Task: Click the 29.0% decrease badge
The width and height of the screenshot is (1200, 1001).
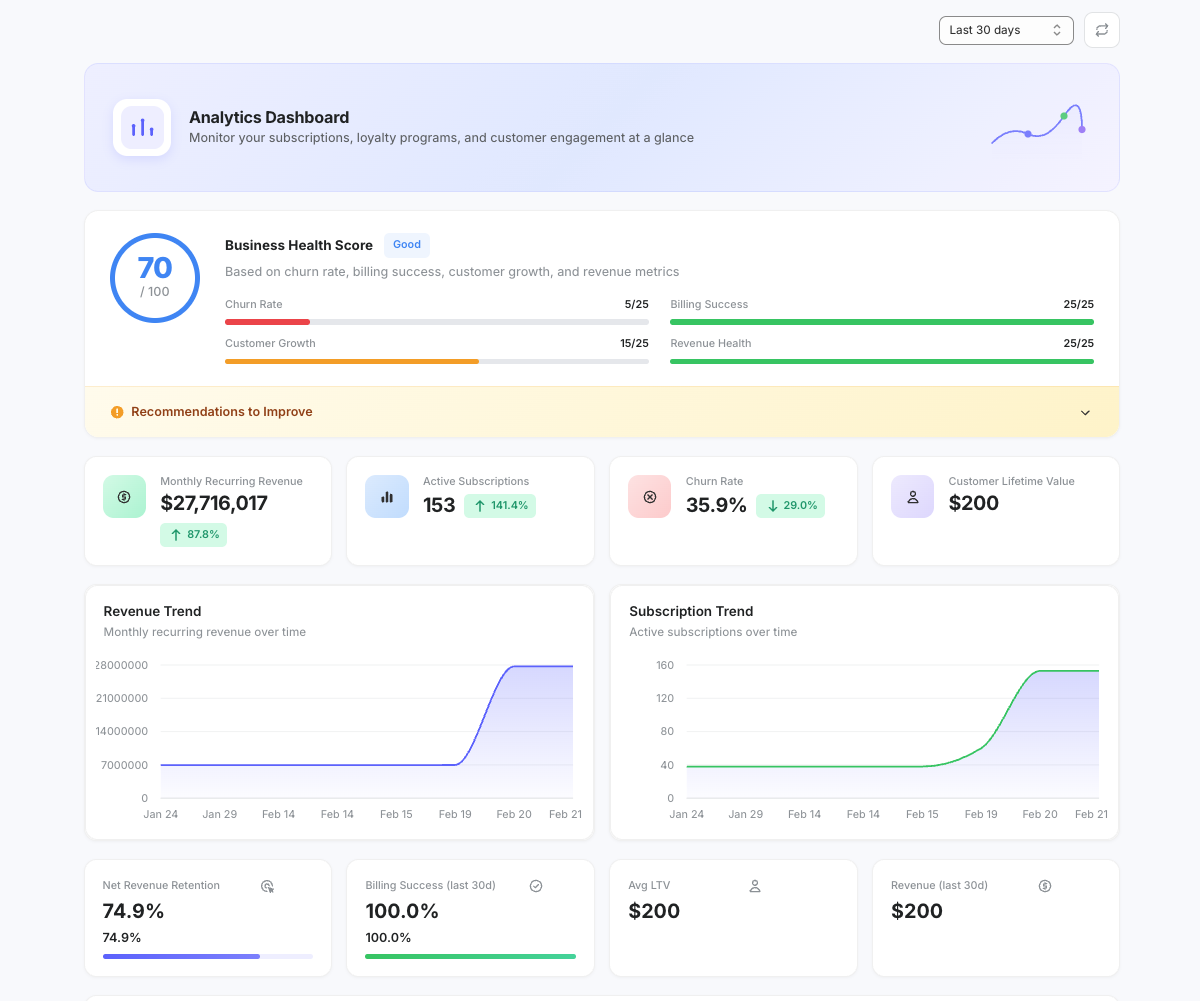Action: point(791,506)
